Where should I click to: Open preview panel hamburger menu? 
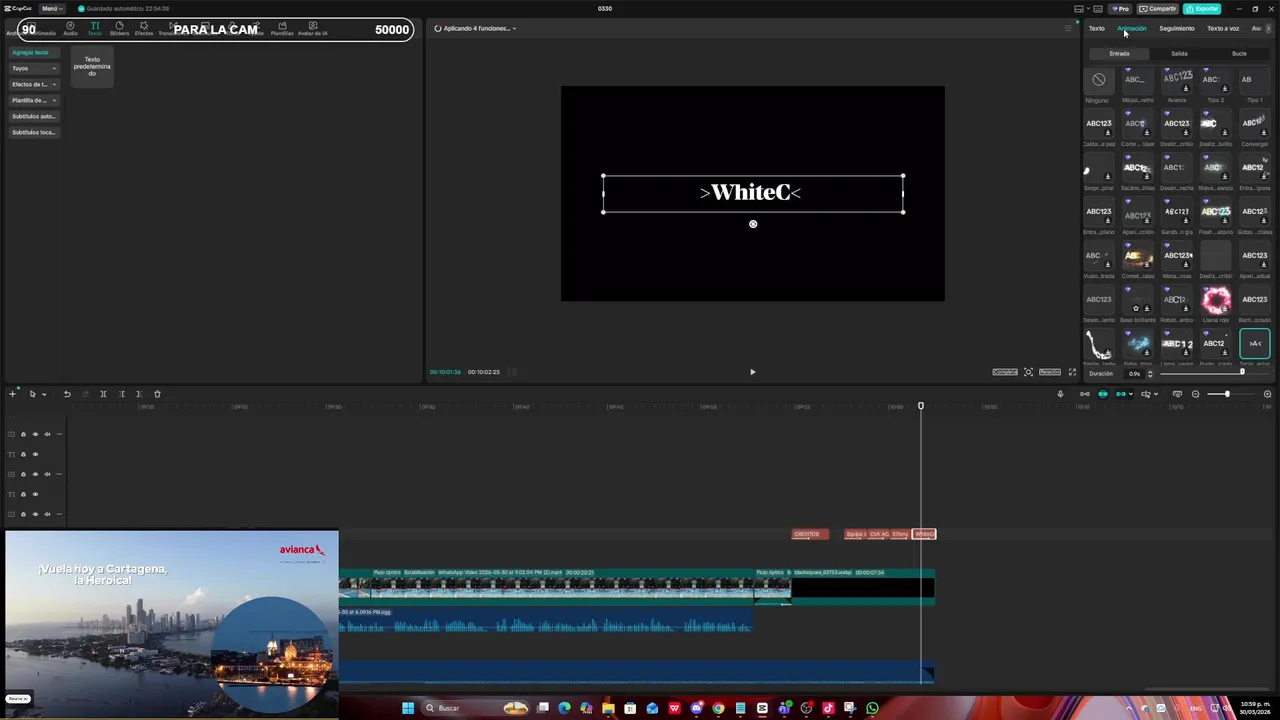[1068, 28]
